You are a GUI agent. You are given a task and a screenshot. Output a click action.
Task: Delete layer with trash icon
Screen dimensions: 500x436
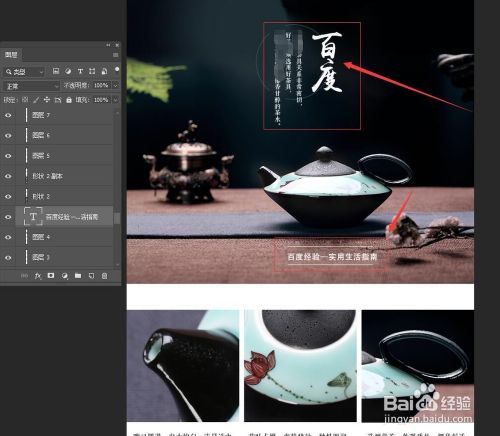104,276
